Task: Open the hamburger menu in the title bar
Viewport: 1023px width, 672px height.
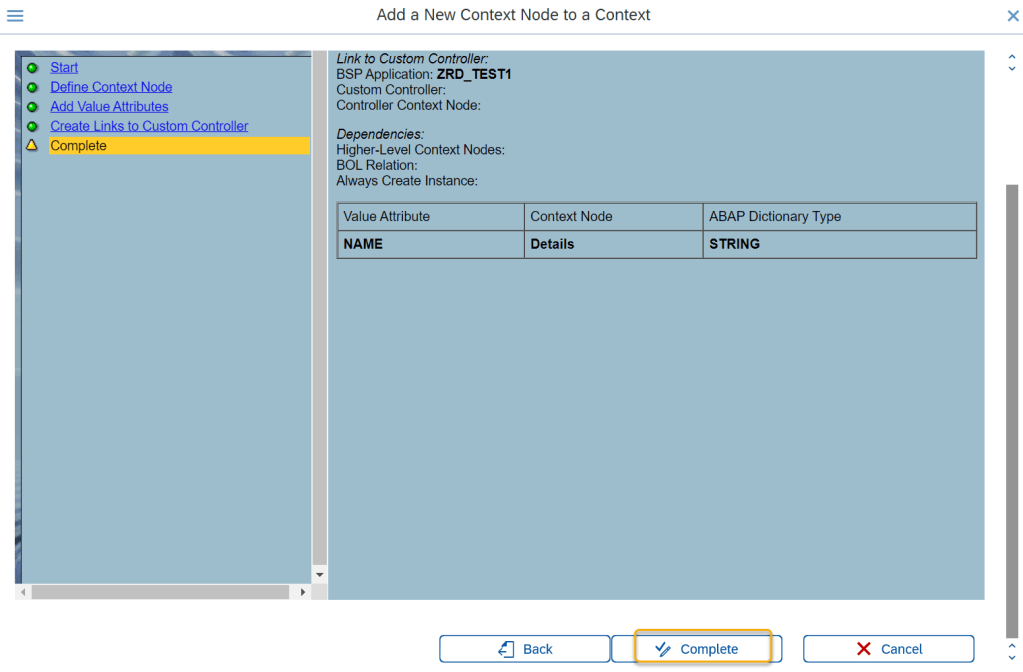Action: click(15, 16)
